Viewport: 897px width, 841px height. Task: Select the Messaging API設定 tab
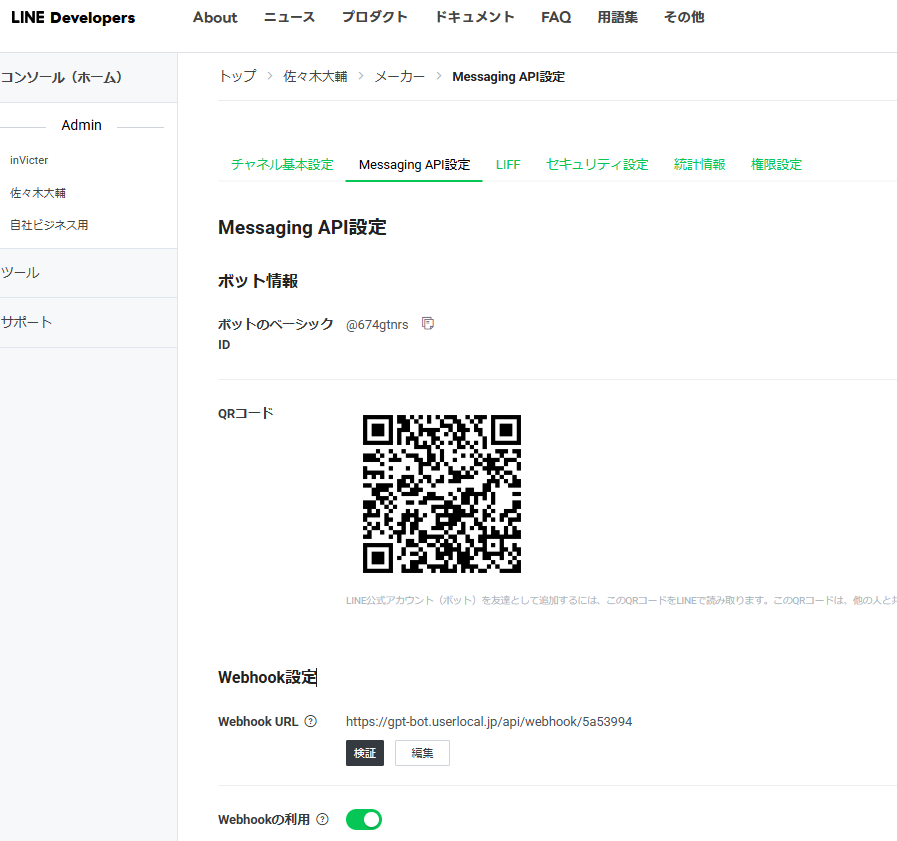414,165
